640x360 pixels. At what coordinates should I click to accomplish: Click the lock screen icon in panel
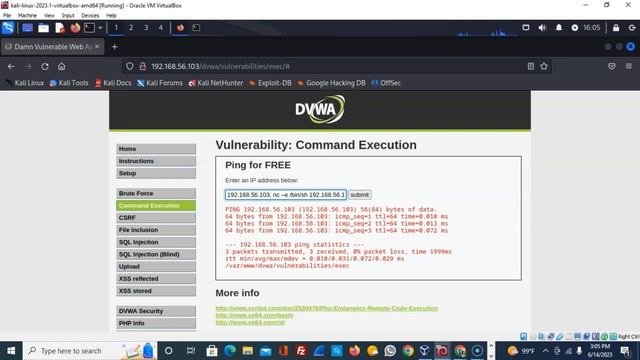tap(616, 28)
